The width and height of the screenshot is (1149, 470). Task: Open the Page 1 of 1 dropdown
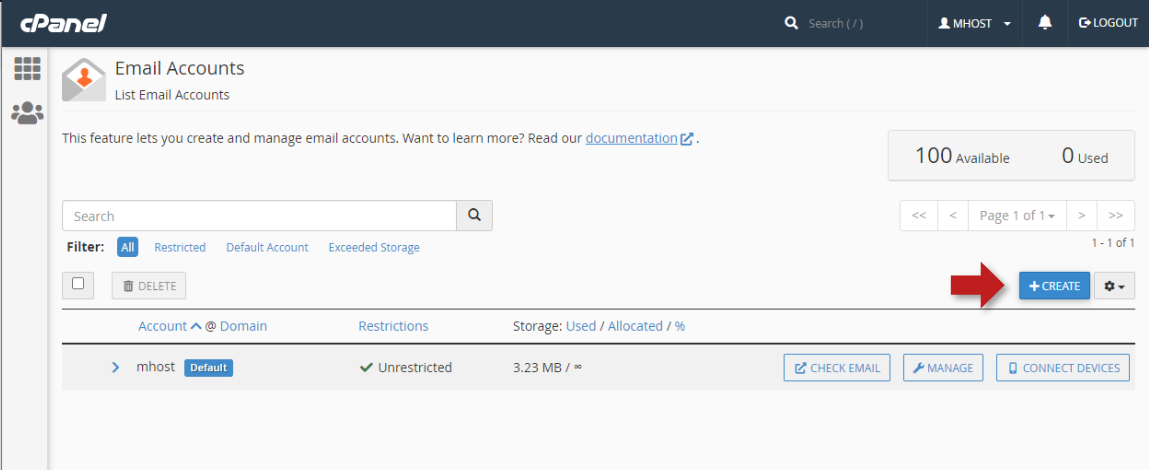1017,216
